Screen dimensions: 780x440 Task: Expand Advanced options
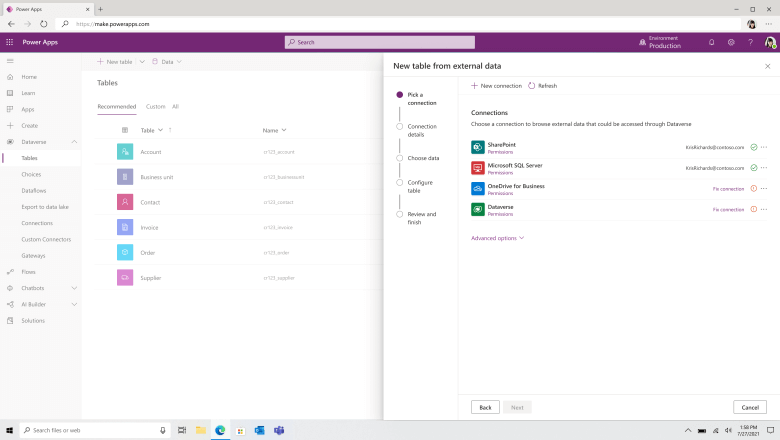[497, 238]
